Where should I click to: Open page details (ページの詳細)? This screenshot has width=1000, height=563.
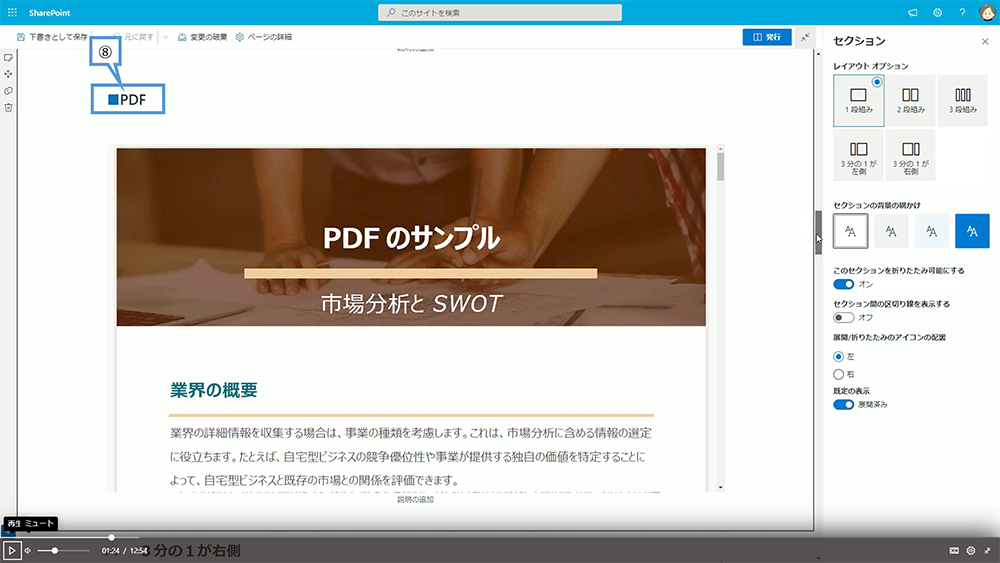click(263, 37)
